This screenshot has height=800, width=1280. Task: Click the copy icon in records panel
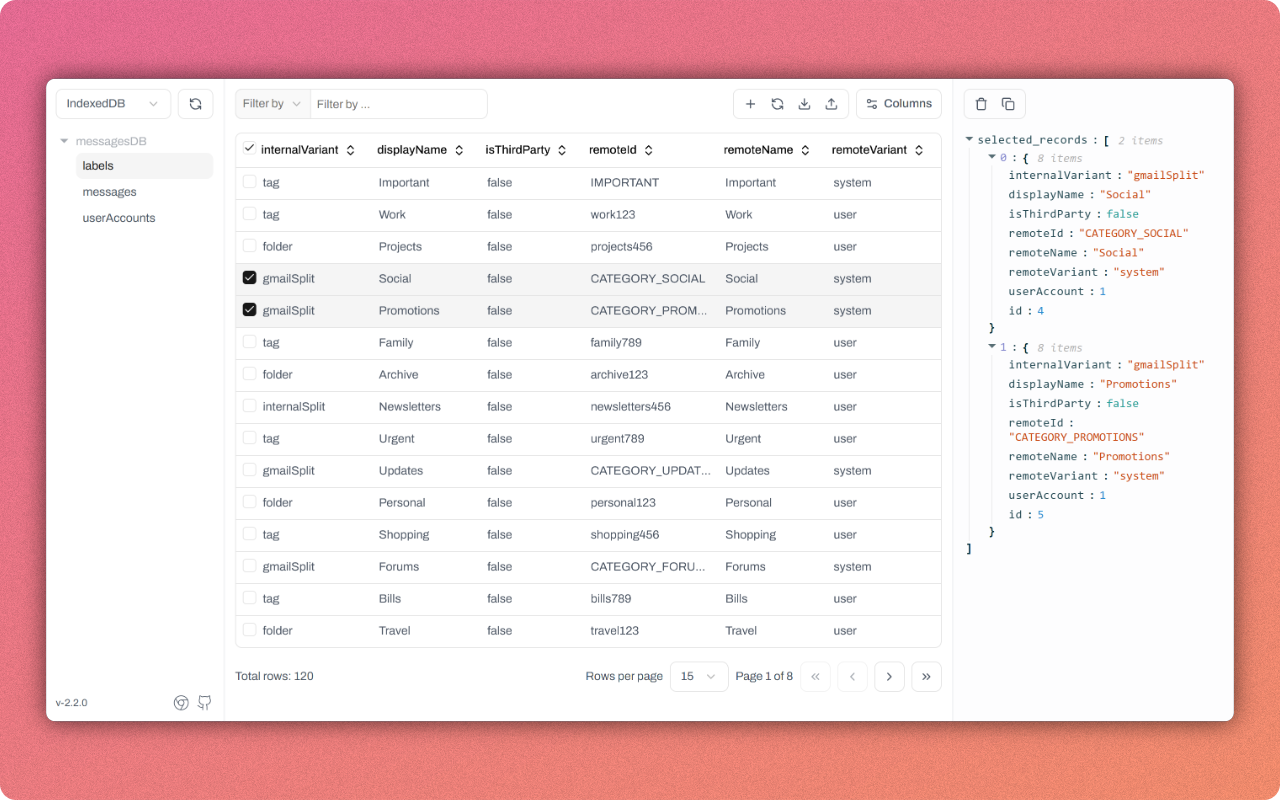click(1008, 104)
